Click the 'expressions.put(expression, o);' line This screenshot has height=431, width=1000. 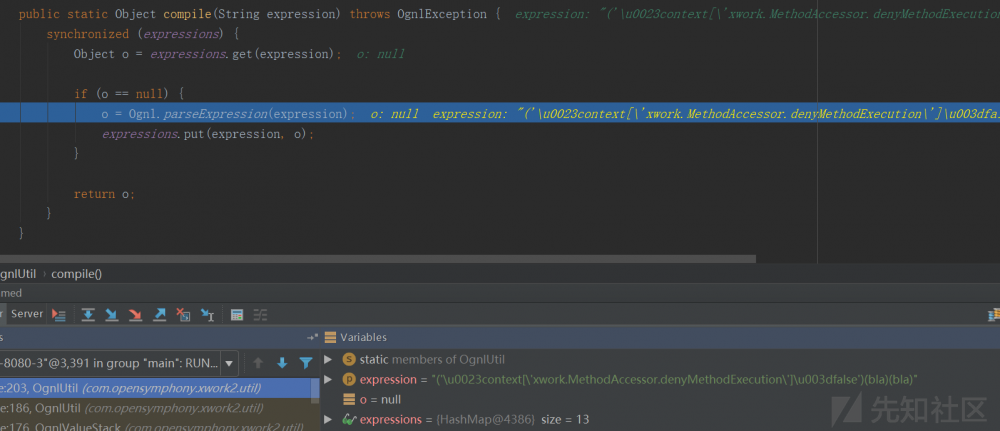point(208,134)
